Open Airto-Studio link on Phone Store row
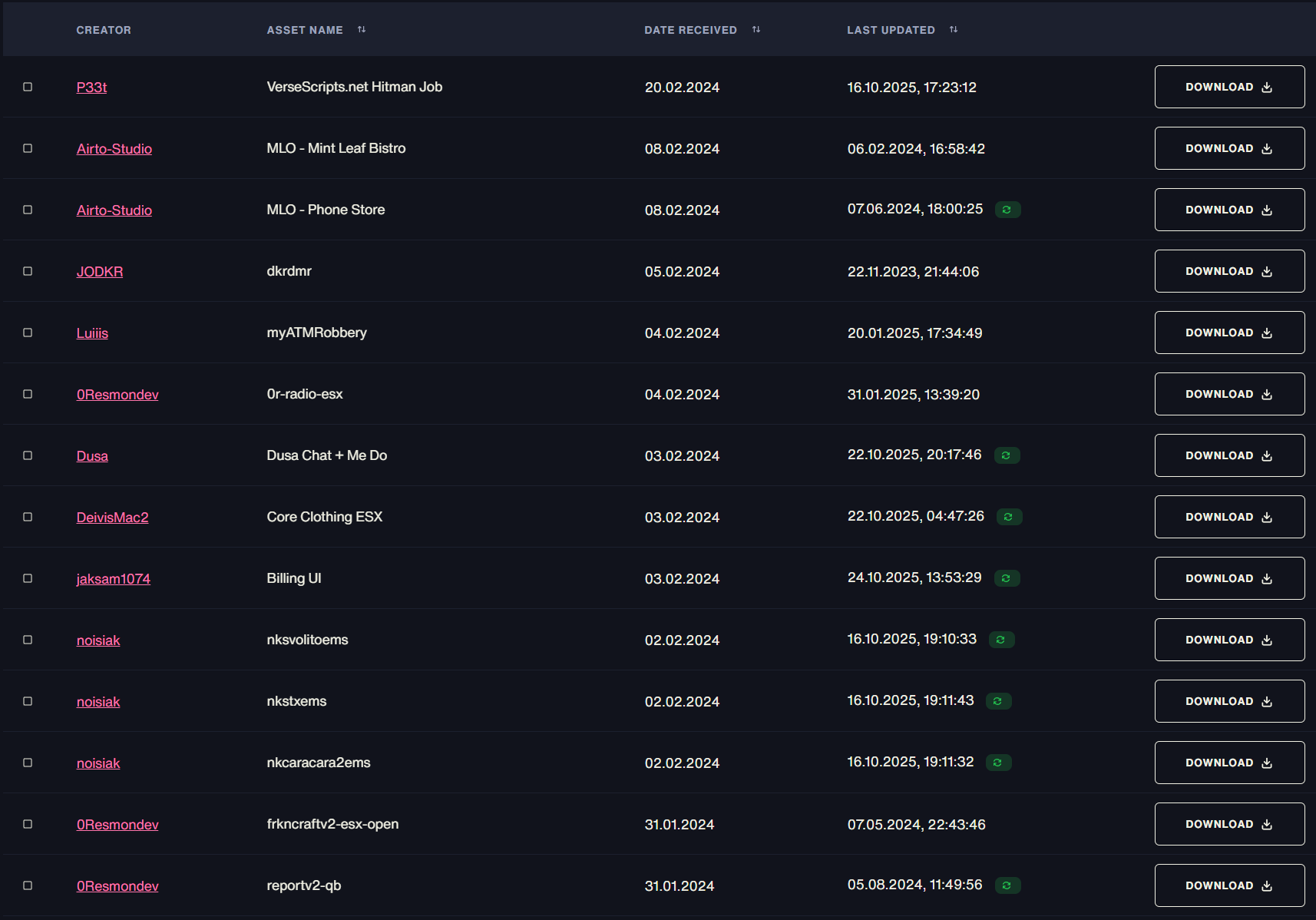 (114, 210)
